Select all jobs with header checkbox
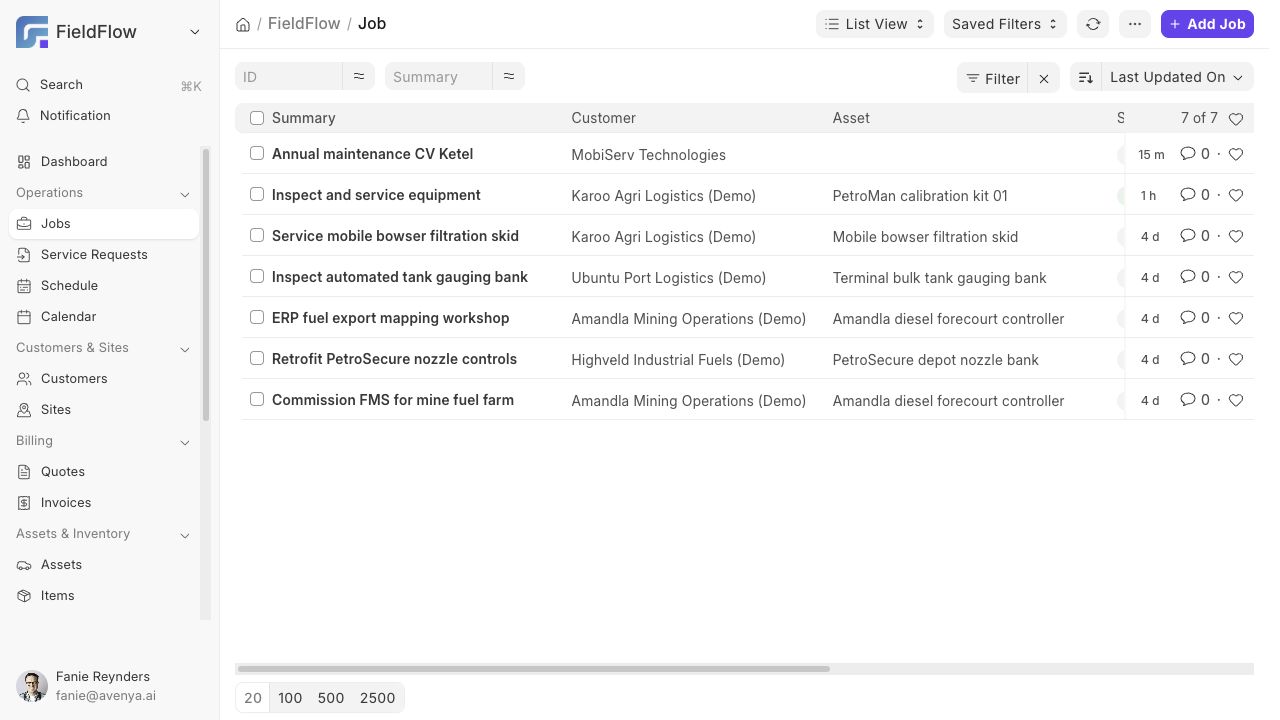The width and height of the screenshot is (1280, 720). click(x=257, y=118)
